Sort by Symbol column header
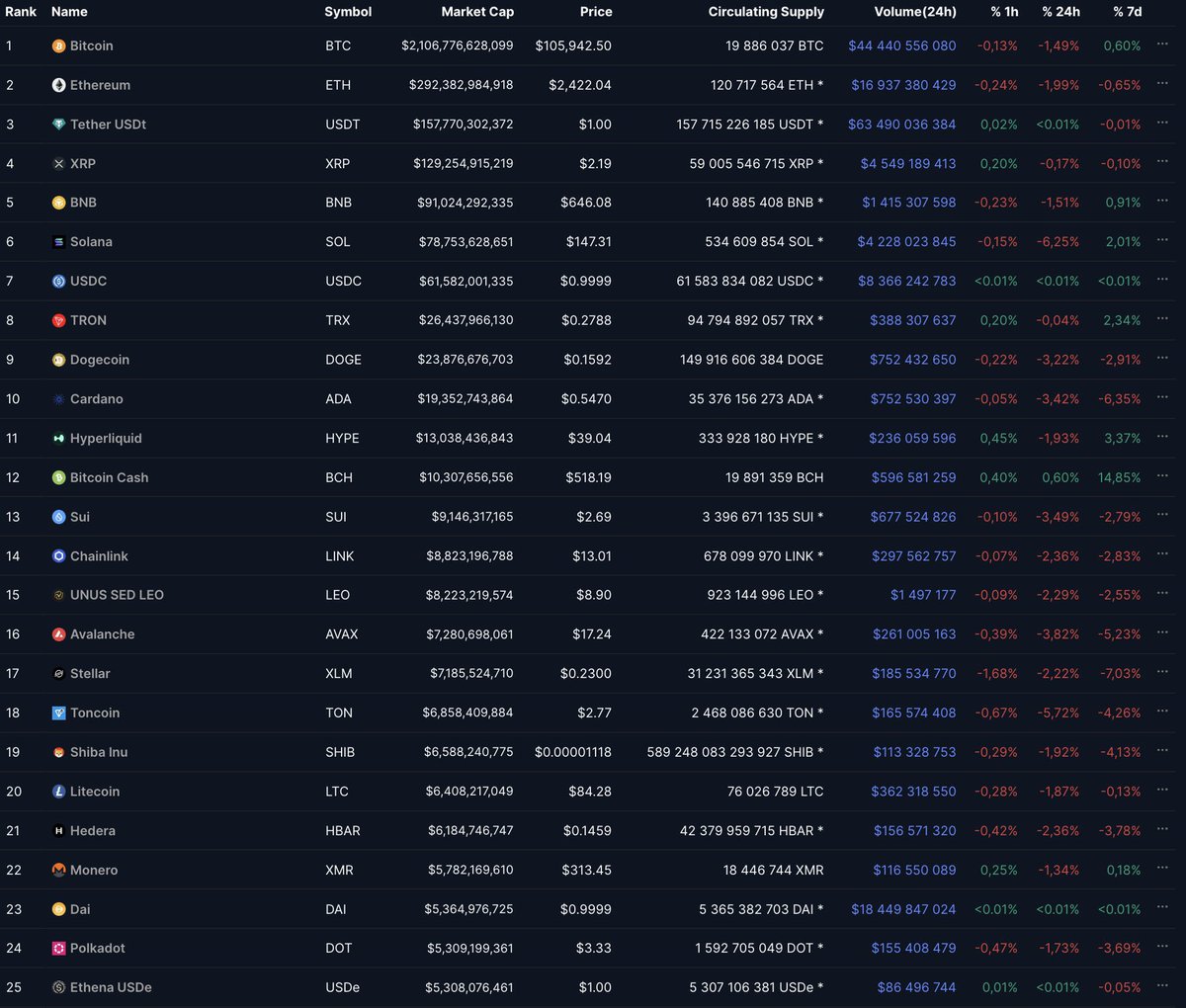 pyautogui.click(x=348, y=12)
